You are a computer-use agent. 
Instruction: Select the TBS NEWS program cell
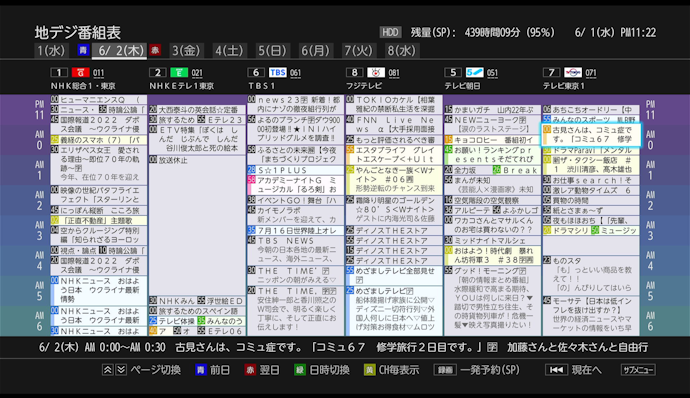[x=295, y=250]
